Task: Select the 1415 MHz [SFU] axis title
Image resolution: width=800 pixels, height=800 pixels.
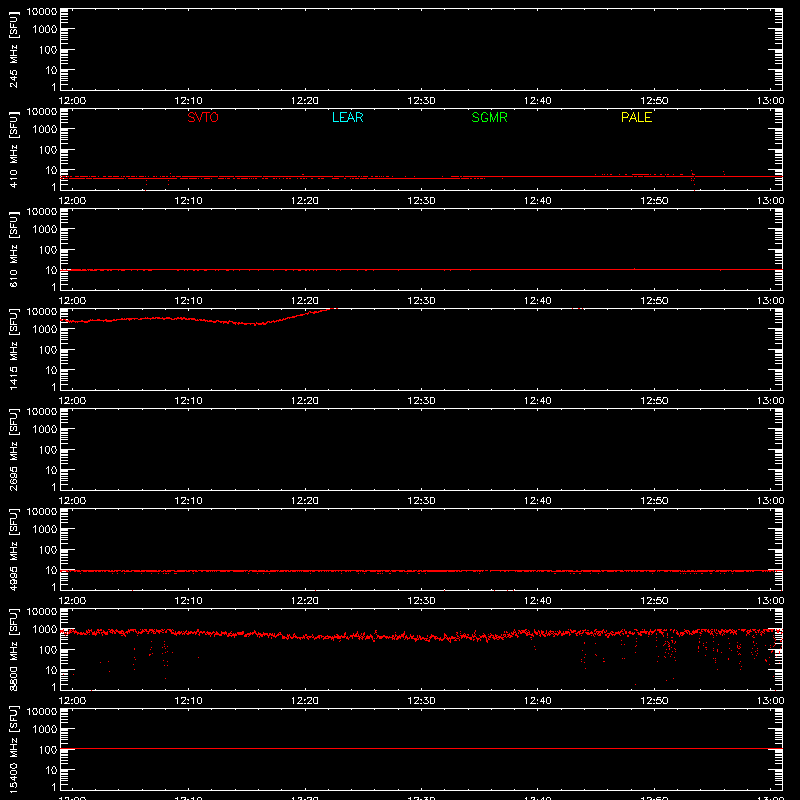Action: tap(13, 349)
